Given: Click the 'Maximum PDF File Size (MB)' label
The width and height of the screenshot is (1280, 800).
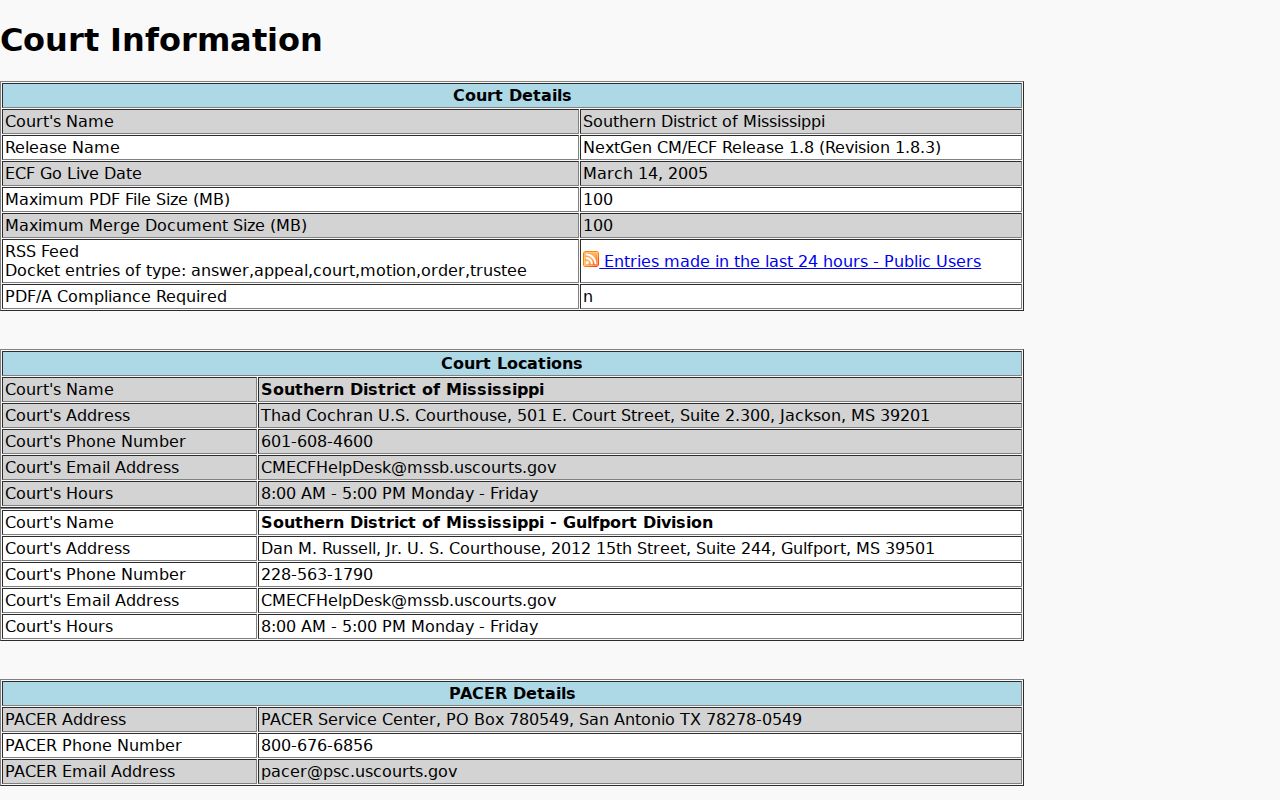Looking at the screenshot, I should pyautogui.click(x=117, y=199).
